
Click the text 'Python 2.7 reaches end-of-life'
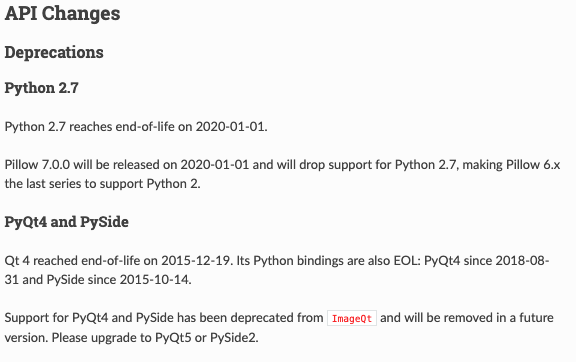point(90,127)
